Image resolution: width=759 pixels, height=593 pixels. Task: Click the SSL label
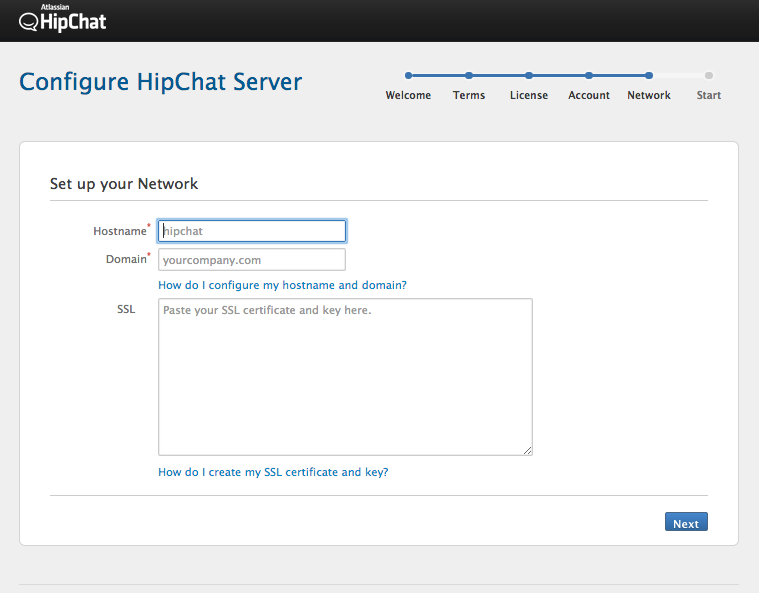tap(126, 309)
